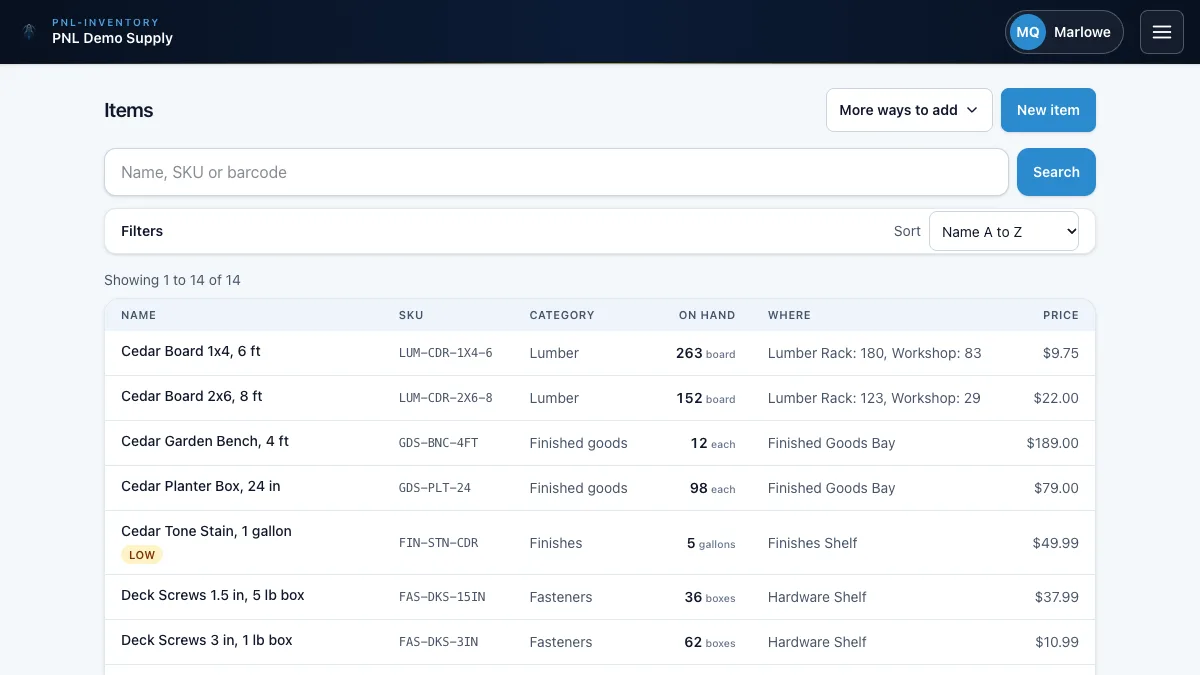Click the Items page heading
The width and height of the screenshot is (1200, 675).
pyautogui.click(x=129, y=110)
